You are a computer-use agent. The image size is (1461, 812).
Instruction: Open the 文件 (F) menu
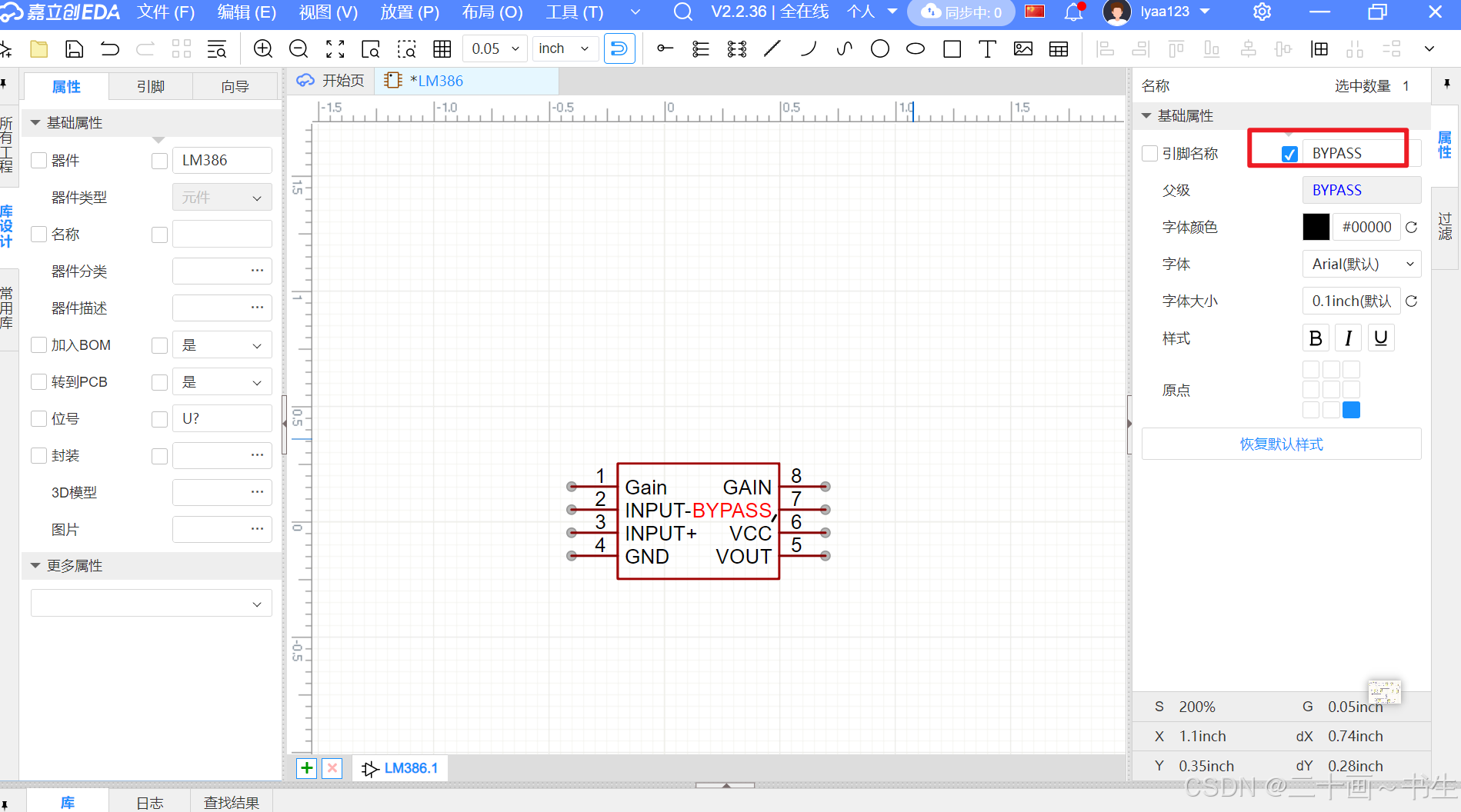pos(166,12)
